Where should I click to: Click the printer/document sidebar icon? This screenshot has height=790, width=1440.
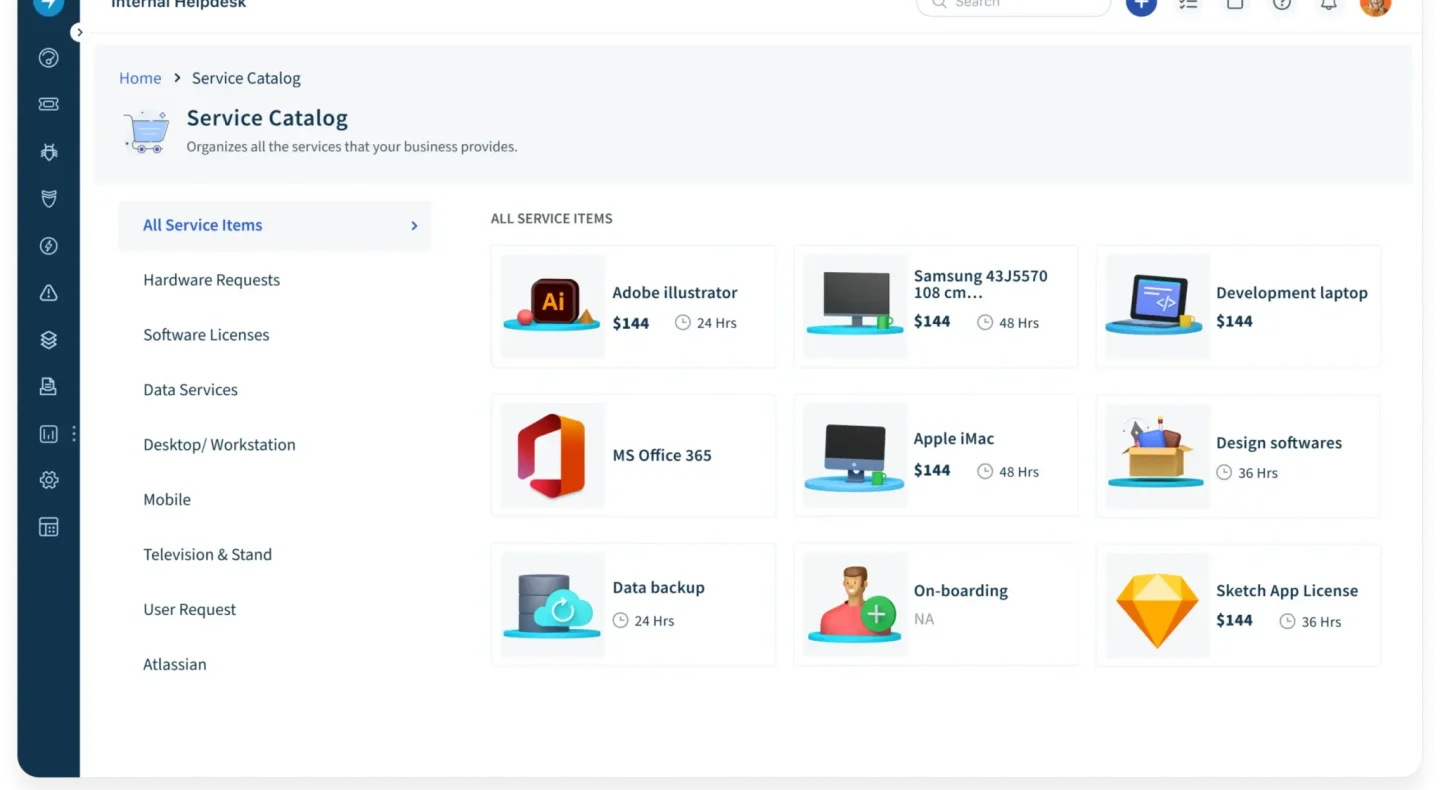pyautogui.click(x=48, y=386)
